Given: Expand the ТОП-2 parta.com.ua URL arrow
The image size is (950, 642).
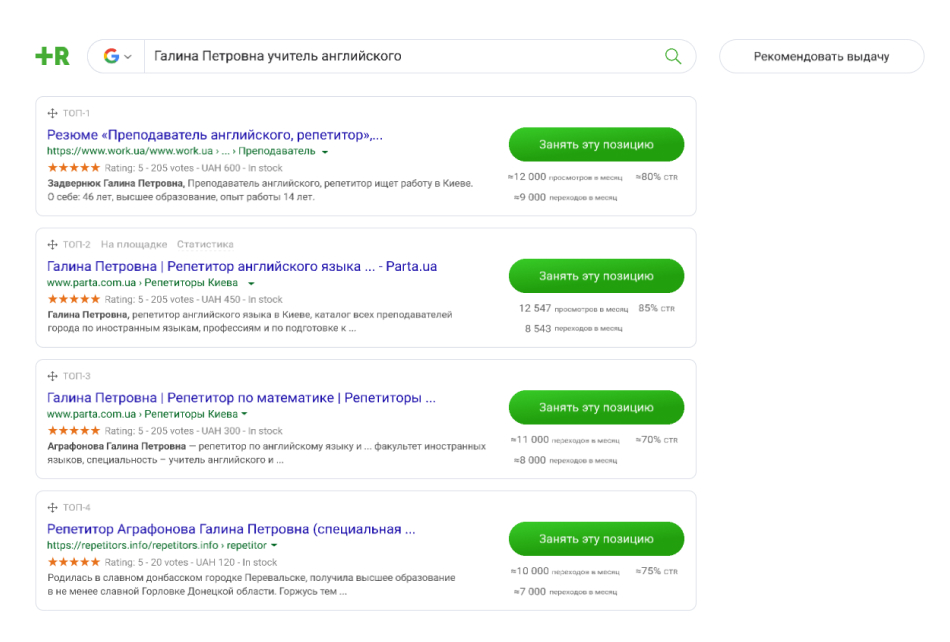Looking at the screenshot, I should pyautogui.click(x=250, y=284).
